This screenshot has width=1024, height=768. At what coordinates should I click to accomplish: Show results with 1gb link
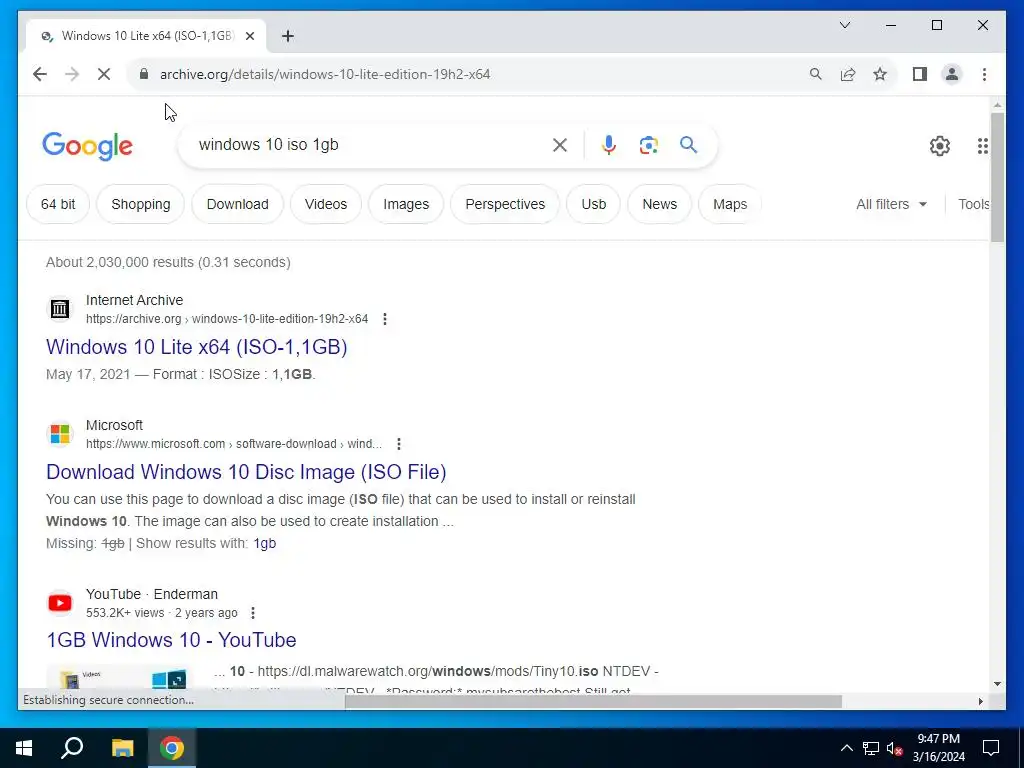tap(264, 543)
